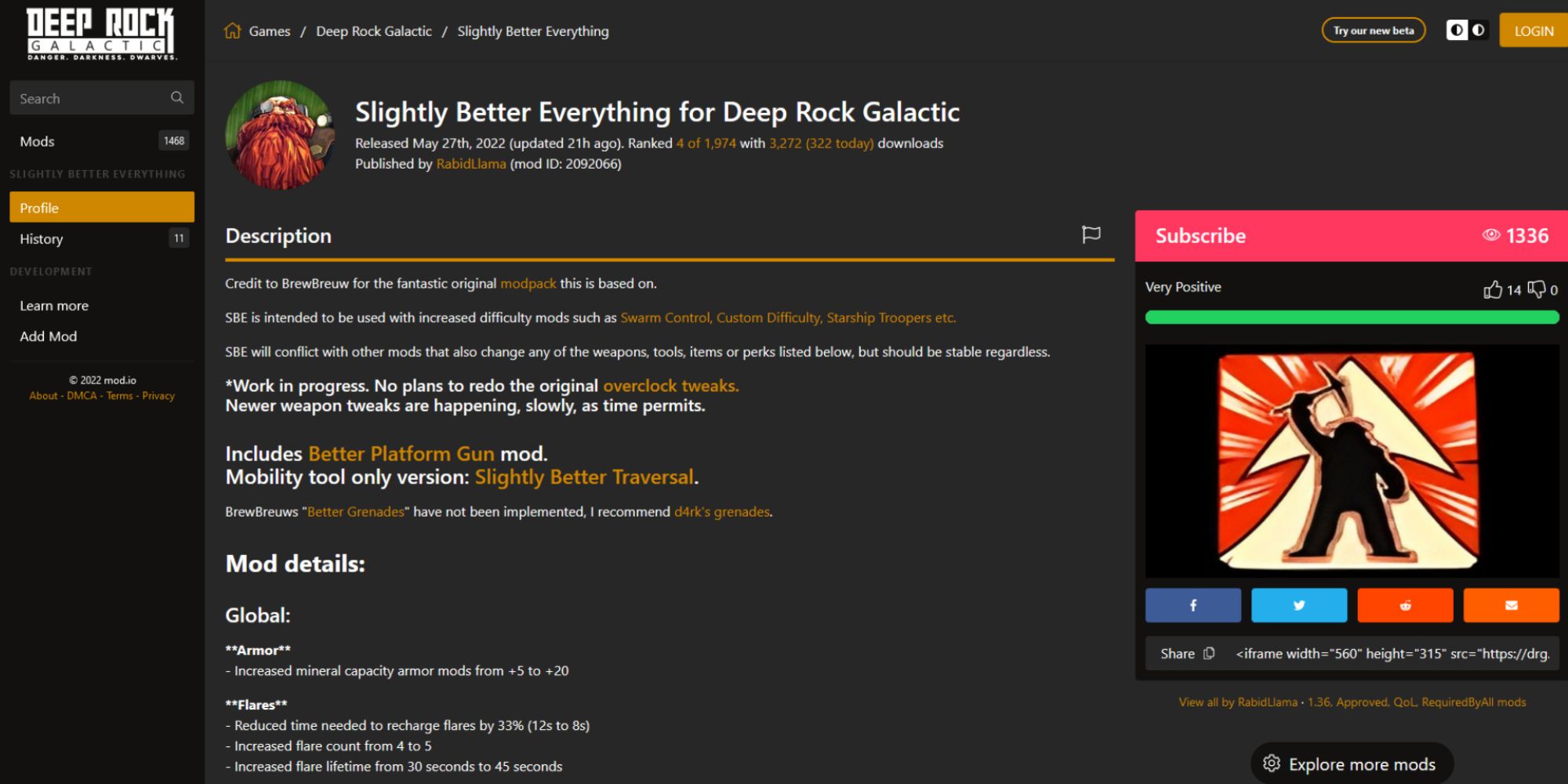Viewport: 1568px width, 784px height.
Task: Click Slightly Better Everything breadcrumb
Action: click(533, 31)
